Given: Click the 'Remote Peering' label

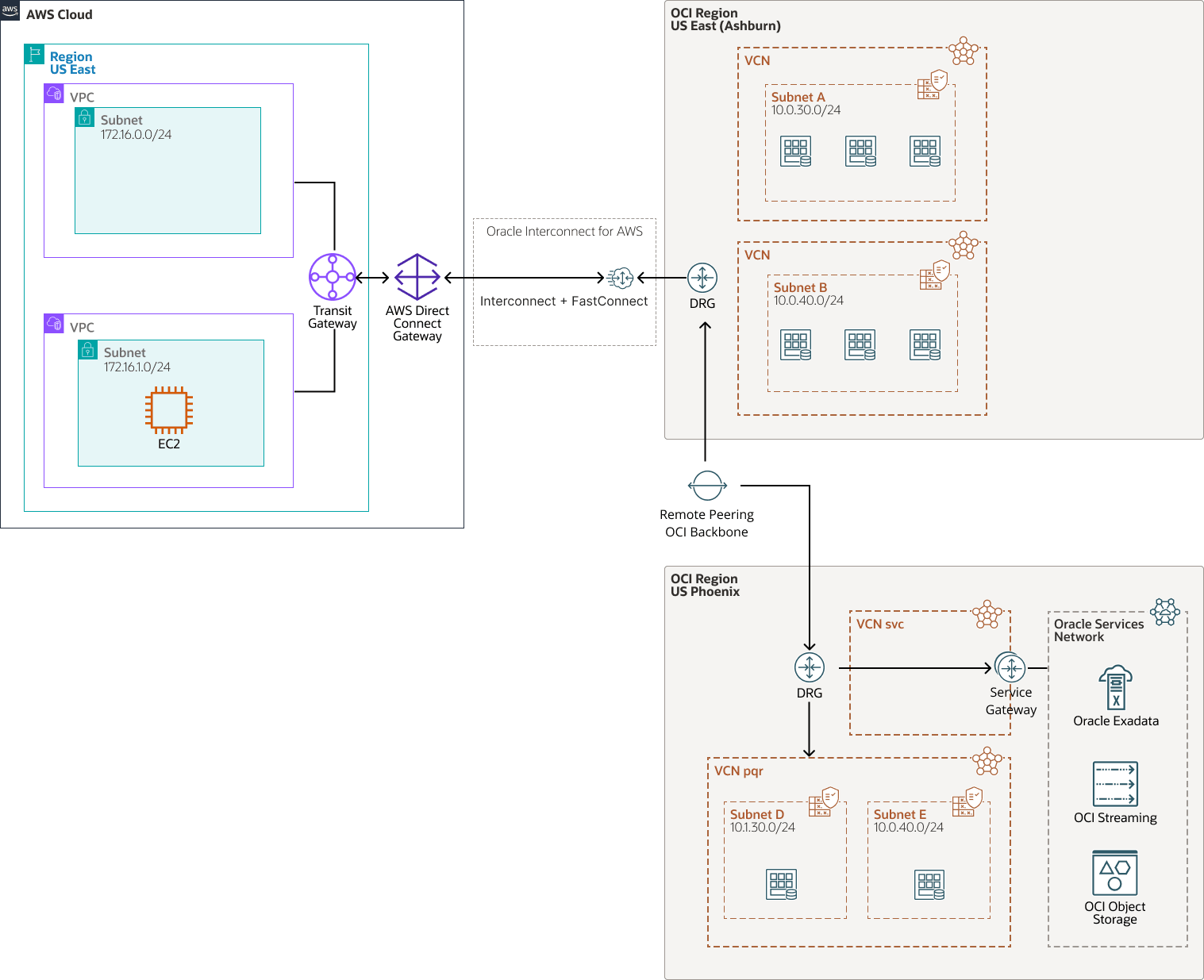Looking at the screenshot, I should click(x=706, y=514).
